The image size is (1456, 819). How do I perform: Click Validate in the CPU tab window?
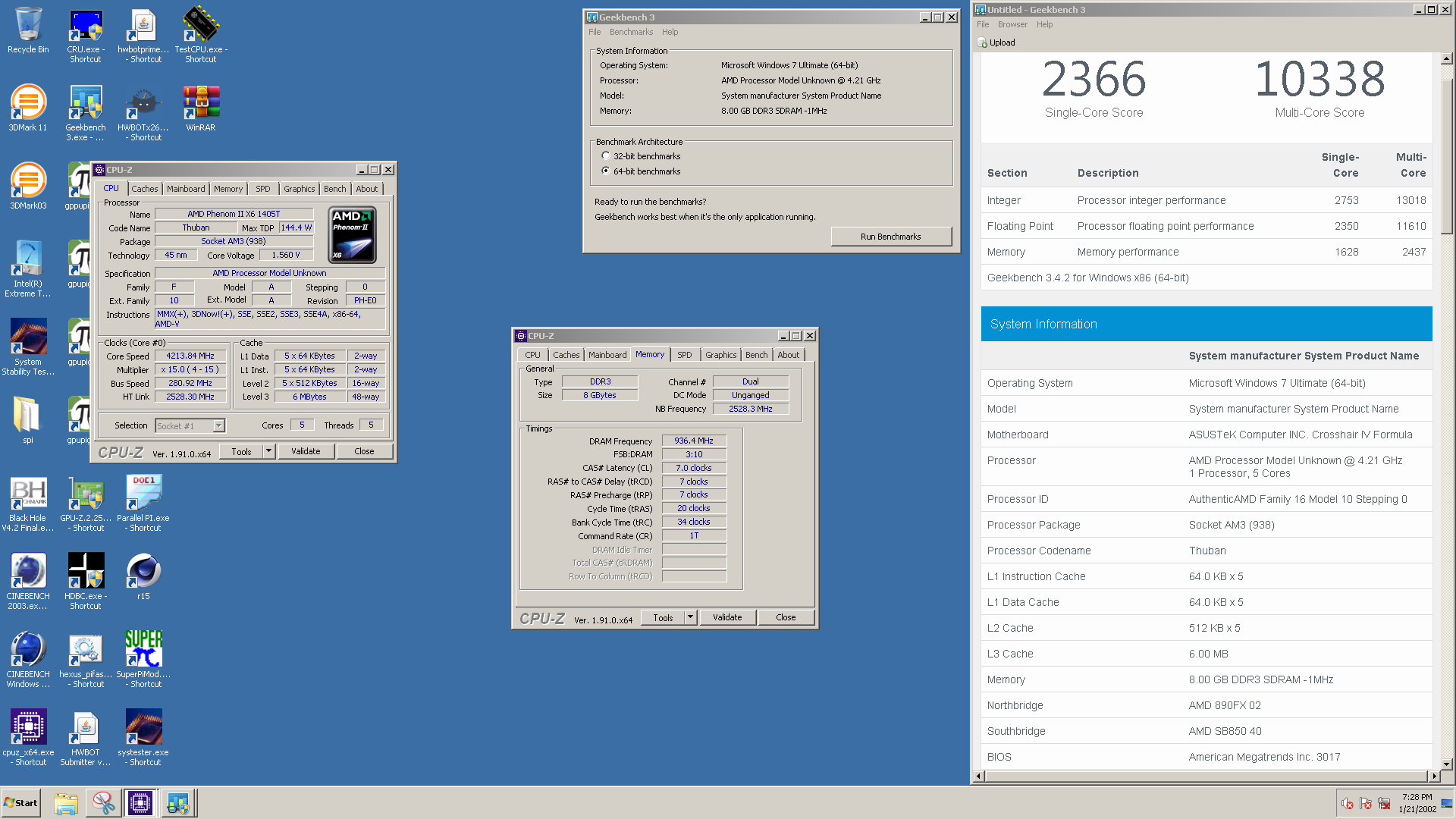(x=306, y=451)
